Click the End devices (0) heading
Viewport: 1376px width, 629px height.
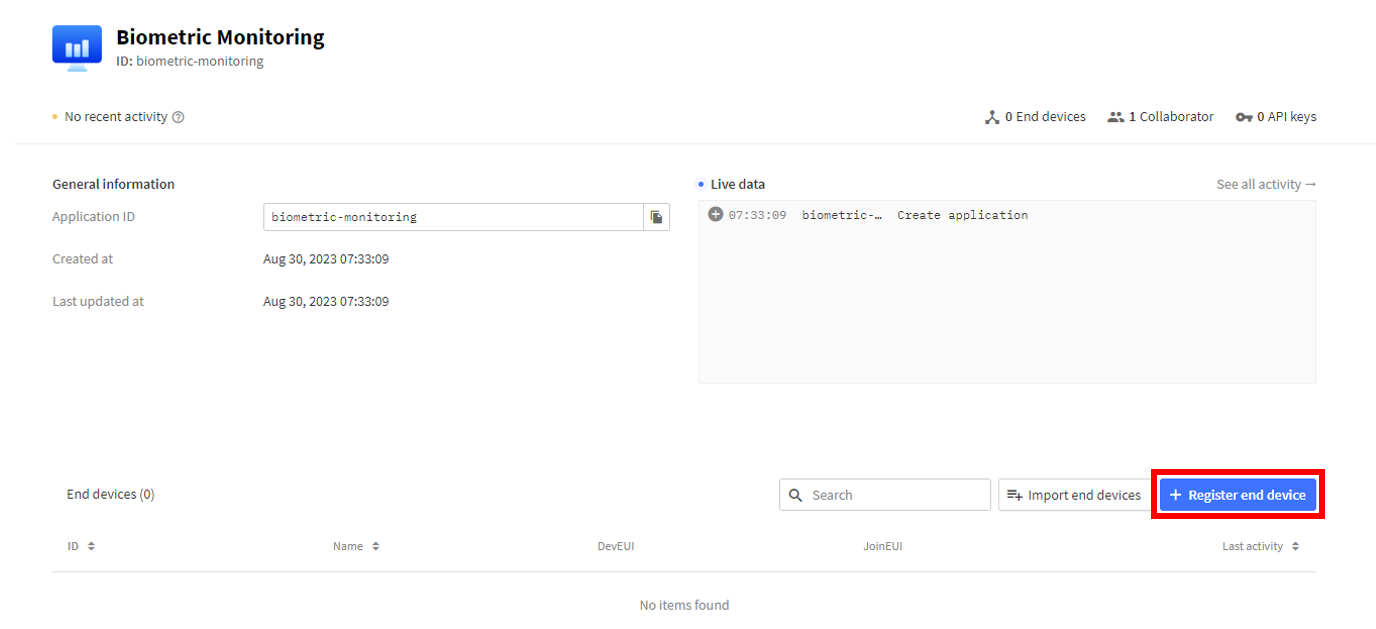[x=111, y=494]
